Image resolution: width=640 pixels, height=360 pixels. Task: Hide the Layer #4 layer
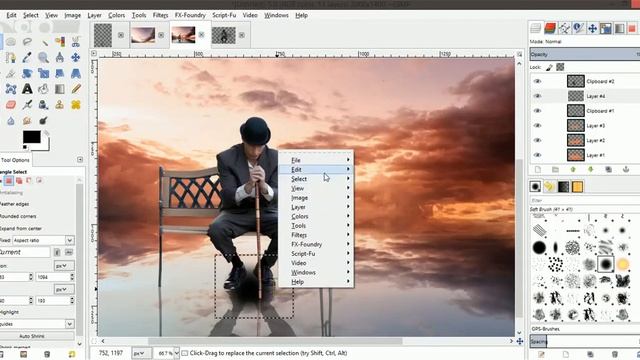point(537,96)
